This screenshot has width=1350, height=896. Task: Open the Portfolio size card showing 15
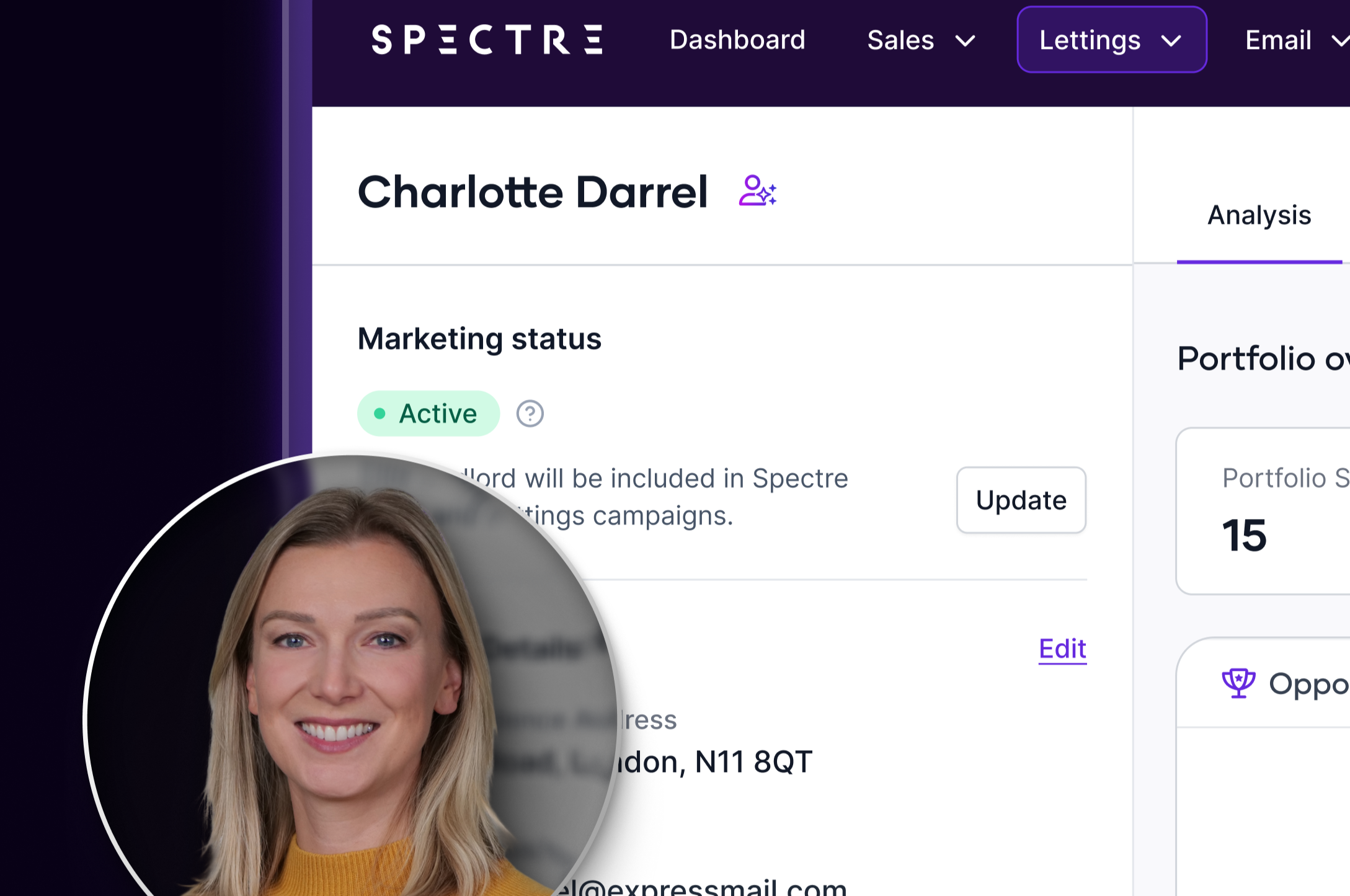pos(1263,511)
